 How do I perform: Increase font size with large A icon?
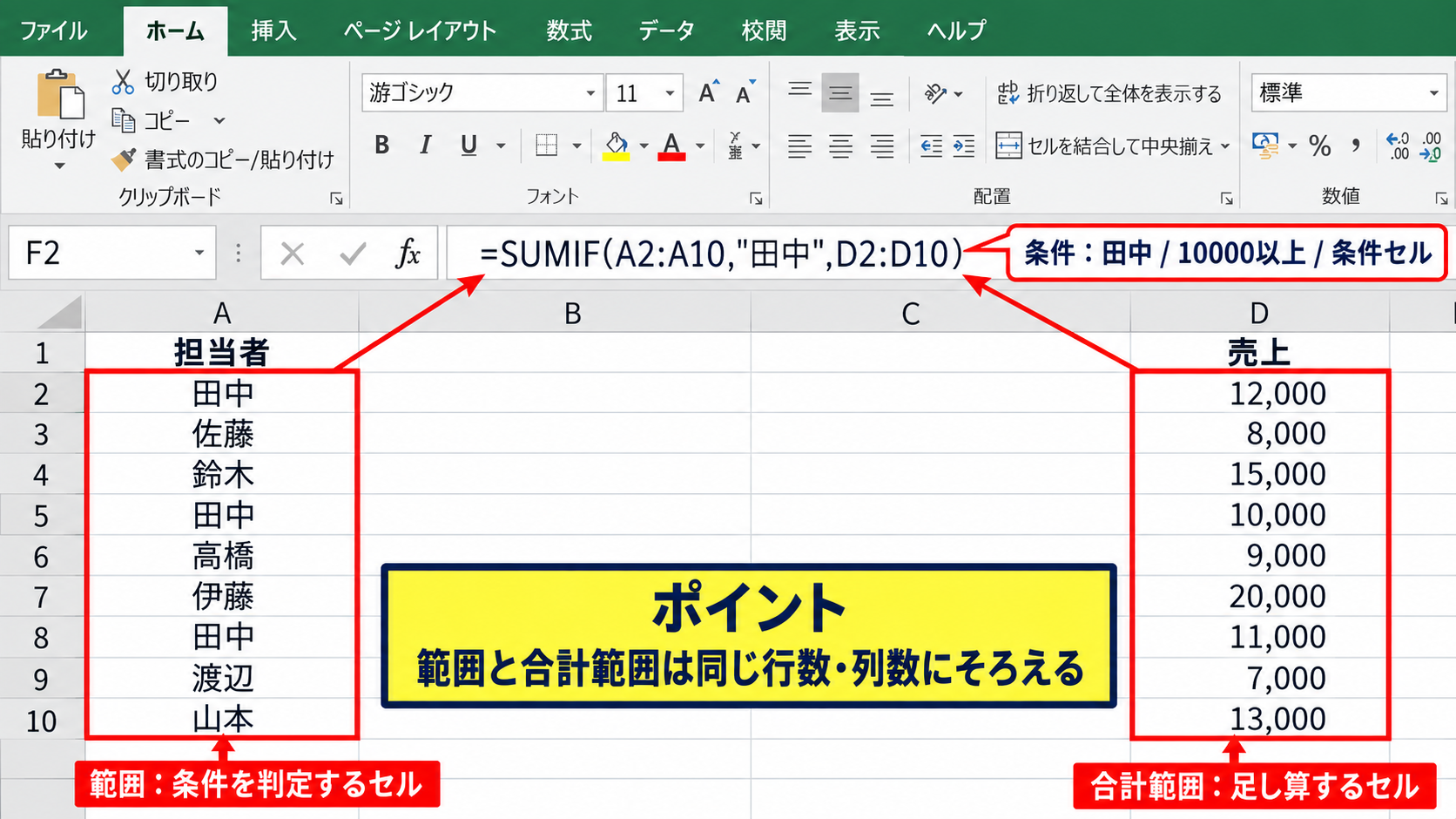[x=709, y=91]
